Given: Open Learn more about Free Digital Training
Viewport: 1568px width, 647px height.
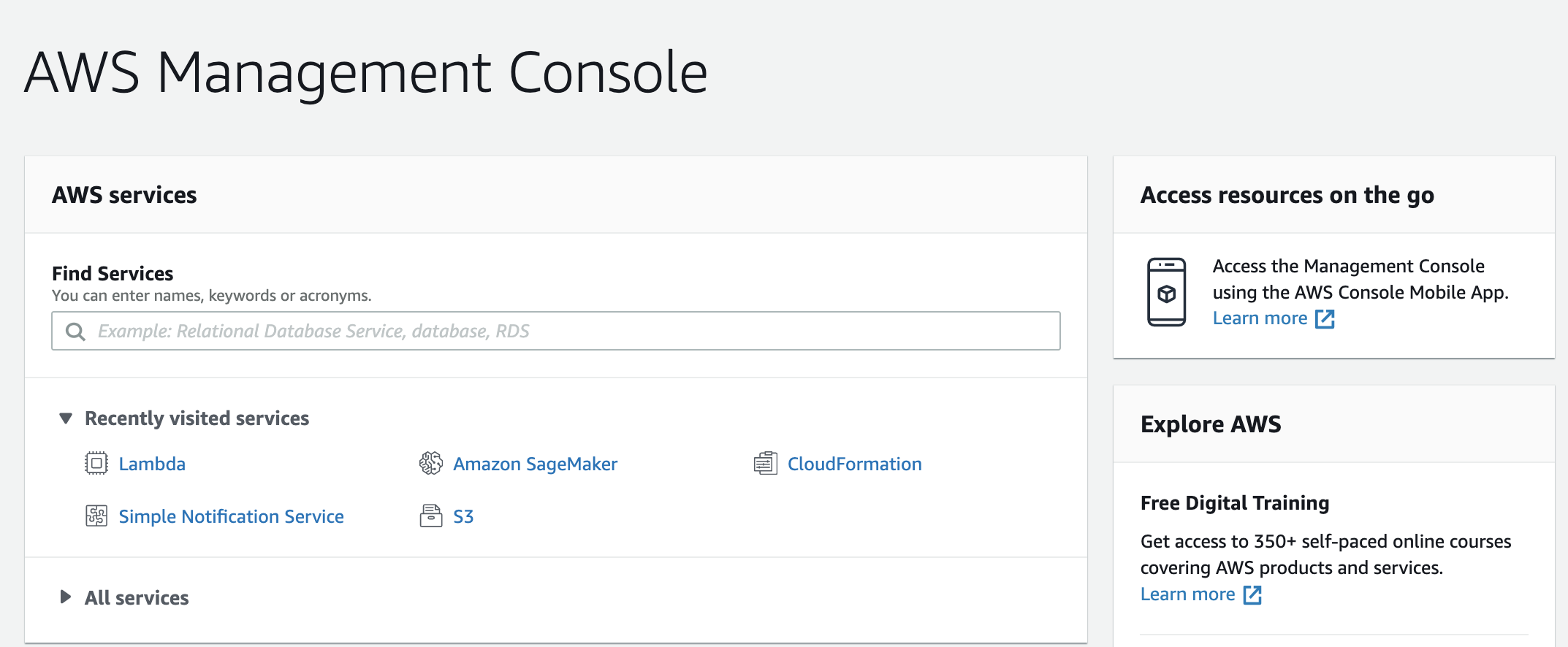Looking at the screenshot, I should click(x=1187, y=594).
